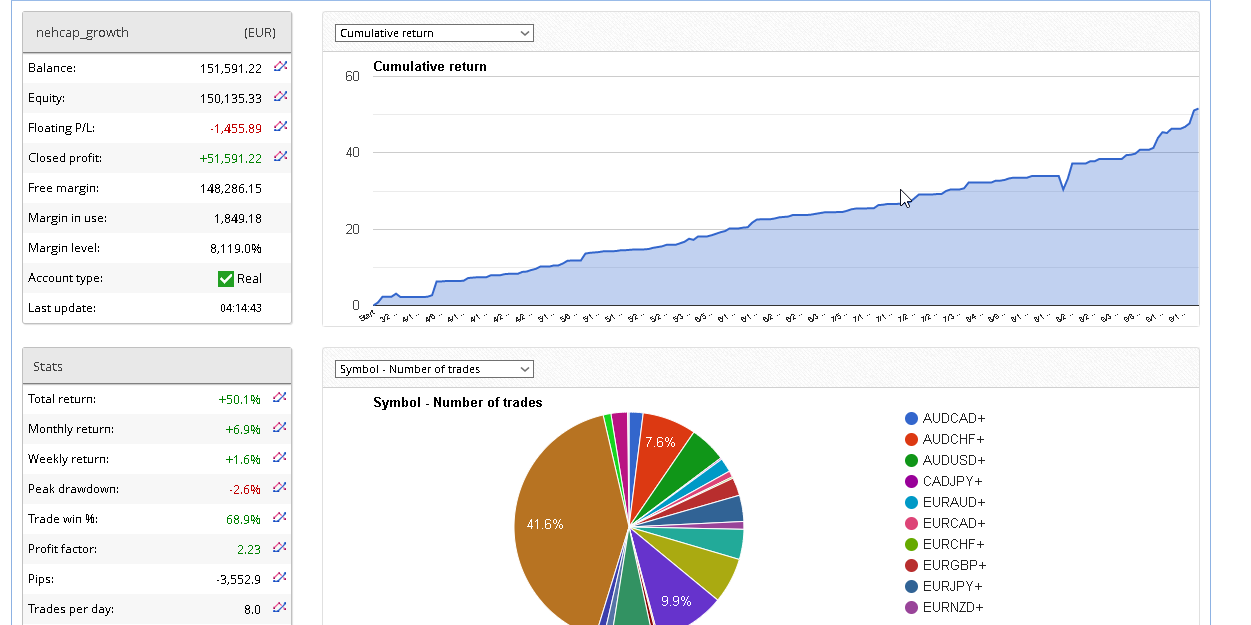The width and height of the screenshot is (1251, 625).
Task: Click the red AUDCHF+ legend color dot
Action: tap(911, 439)
